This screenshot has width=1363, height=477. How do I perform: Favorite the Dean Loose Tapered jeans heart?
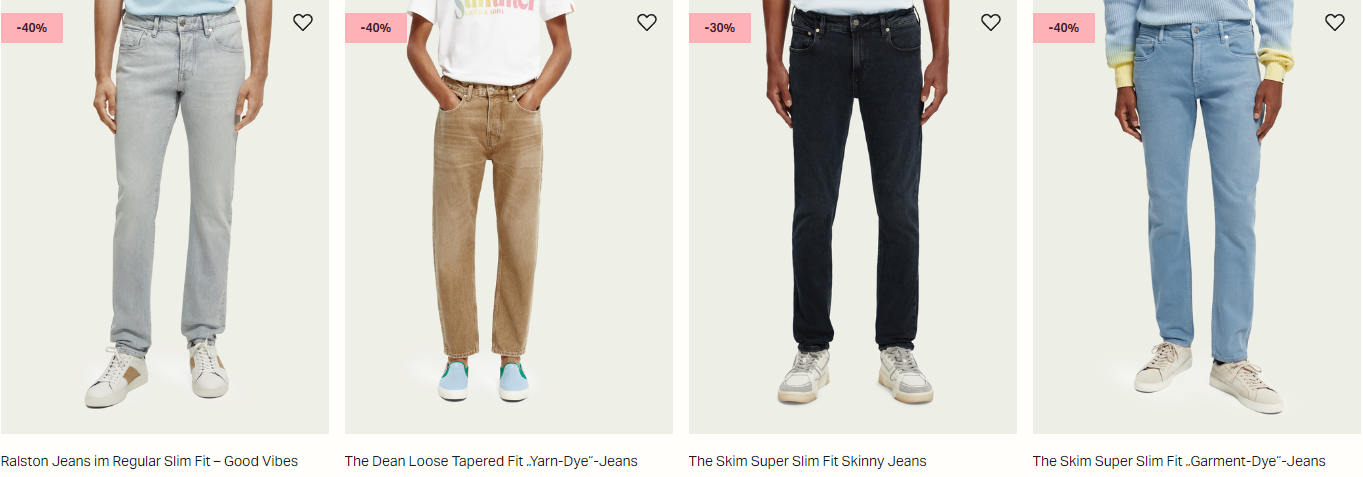[647, 22]
